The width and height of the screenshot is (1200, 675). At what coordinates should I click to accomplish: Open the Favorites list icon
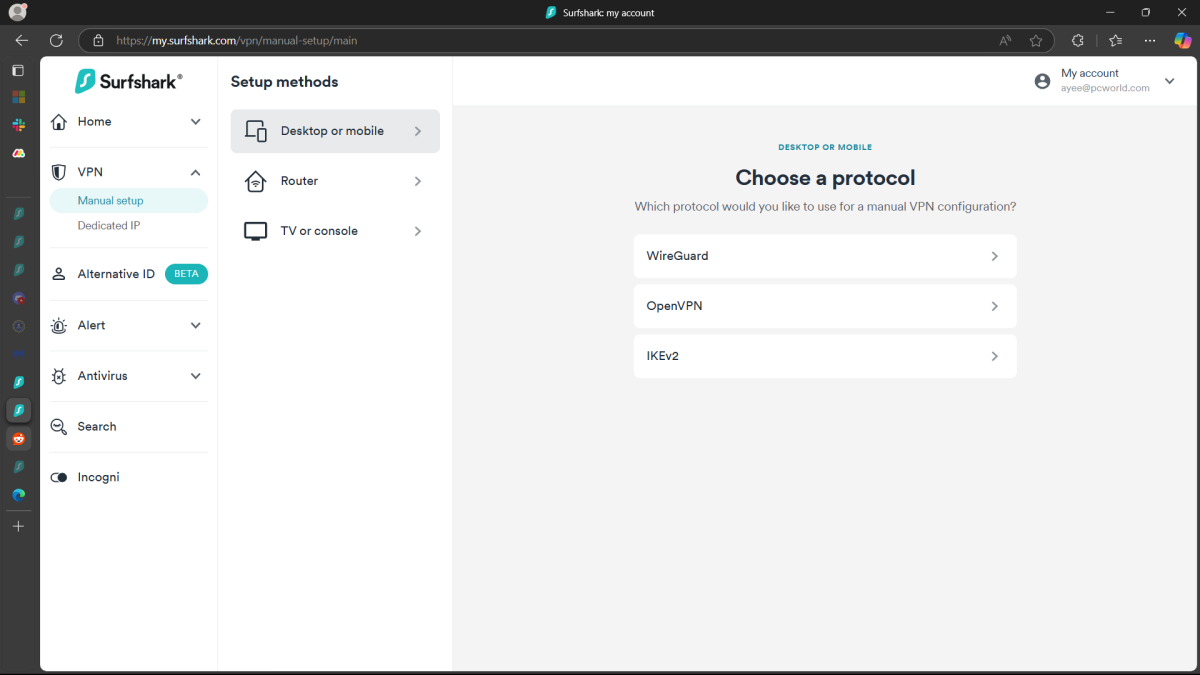(x=1116, y=41)
